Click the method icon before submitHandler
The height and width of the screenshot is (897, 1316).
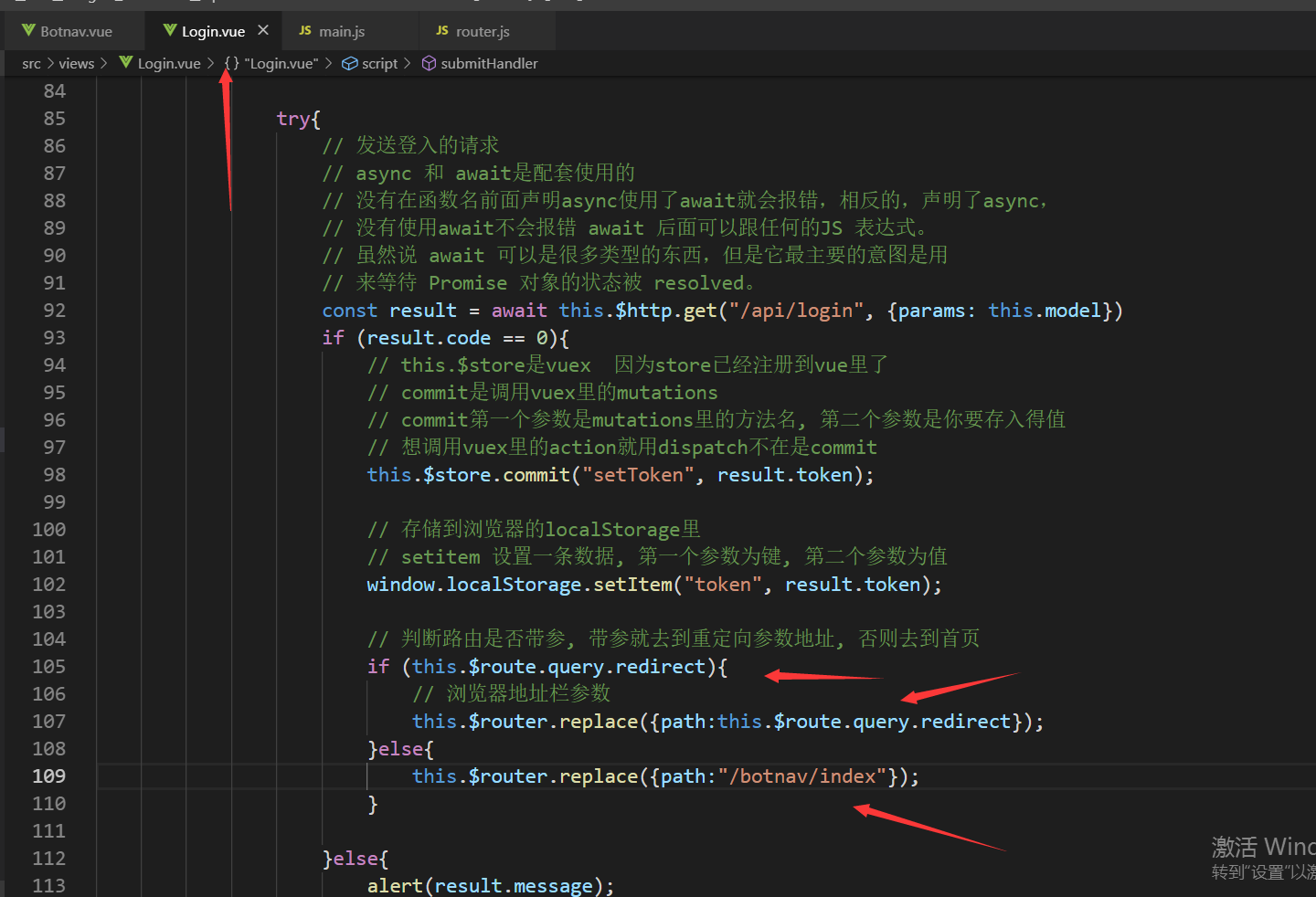click(x=429, y=63)
